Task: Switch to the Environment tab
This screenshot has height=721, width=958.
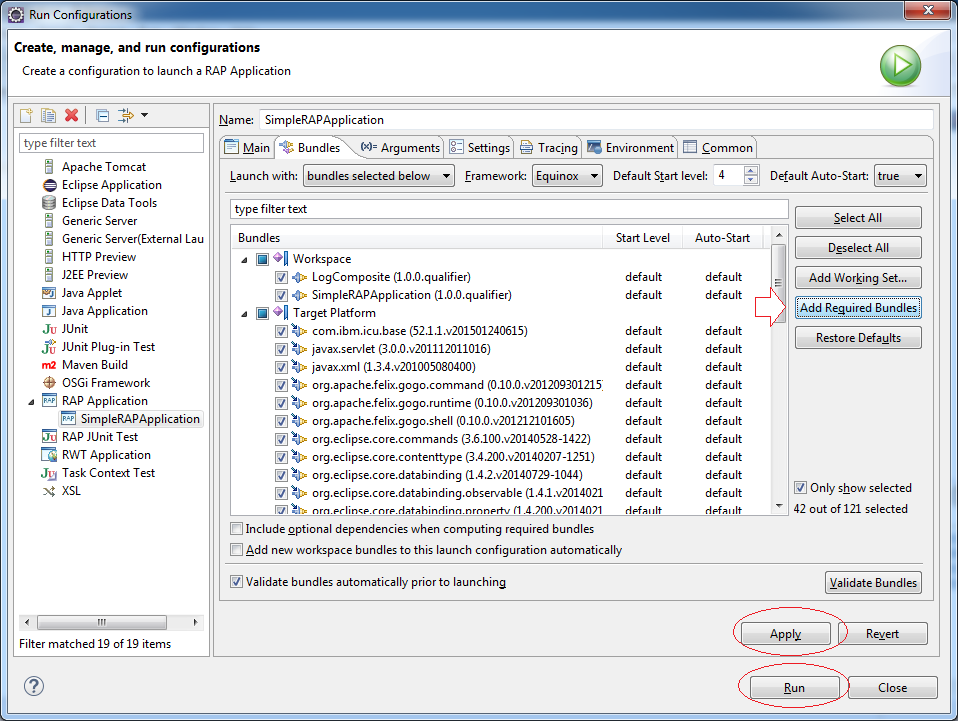Action: (631, 147)
